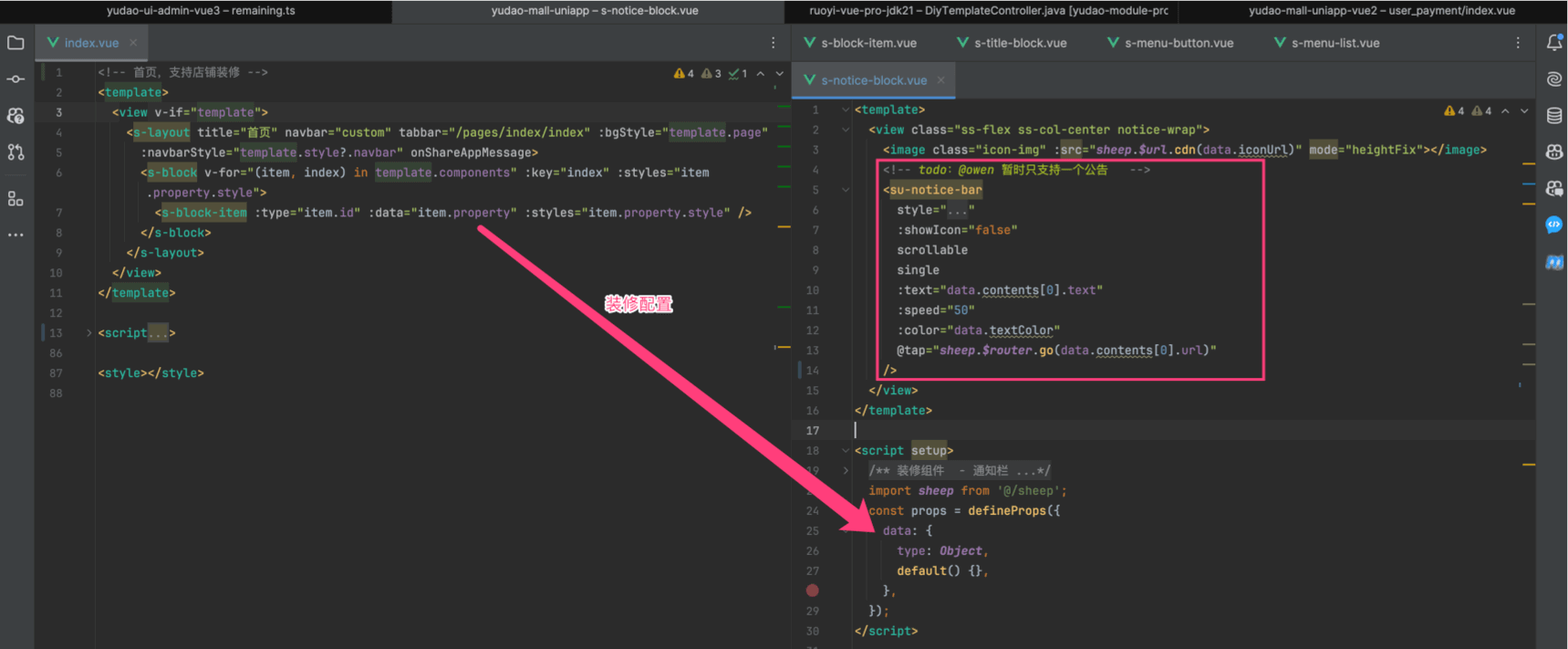Jump to next highlighted error in index.vue
This screenshot has width=1568, height=649.
(x=779, y=73)
